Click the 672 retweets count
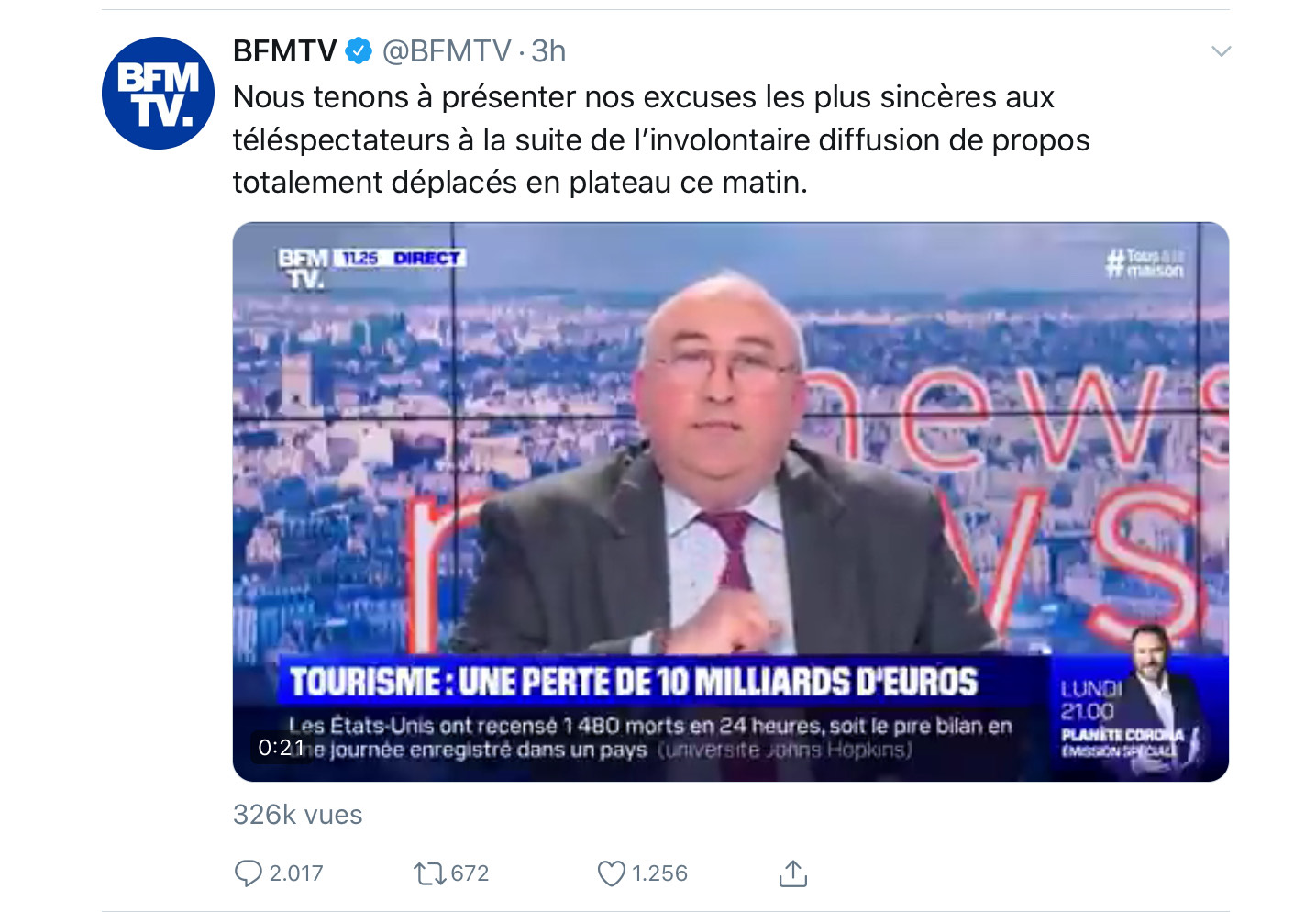The image size is (1316, 912). click(470, 873)
